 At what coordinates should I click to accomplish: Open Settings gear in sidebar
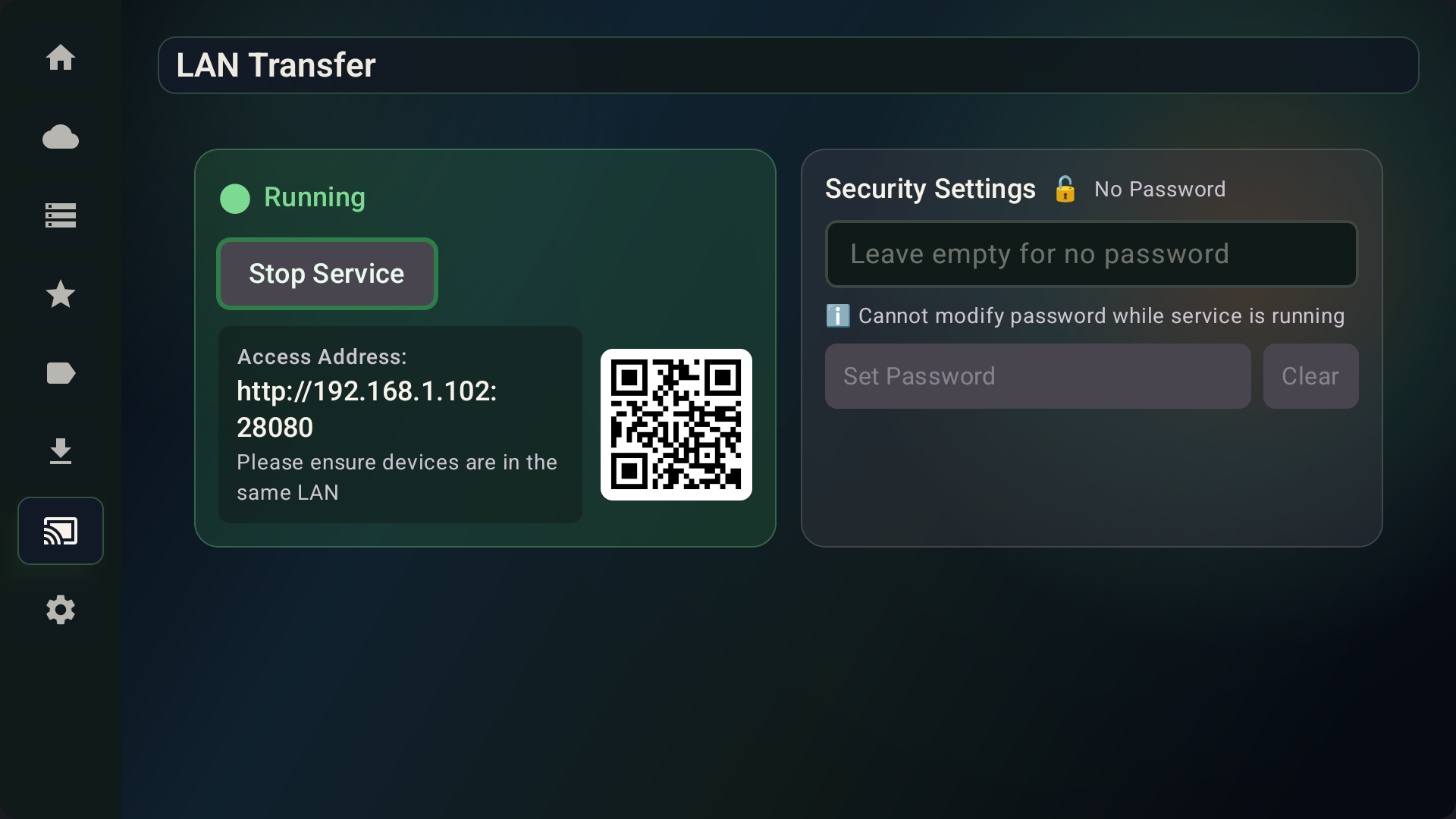coord(61,610)
